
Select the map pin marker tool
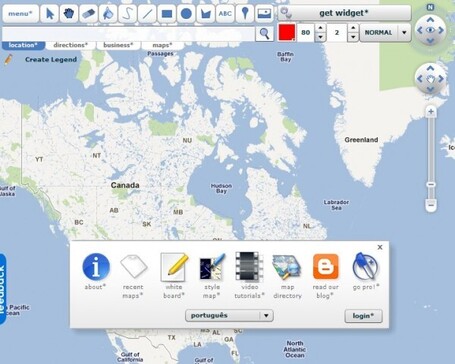coord(245,14)
